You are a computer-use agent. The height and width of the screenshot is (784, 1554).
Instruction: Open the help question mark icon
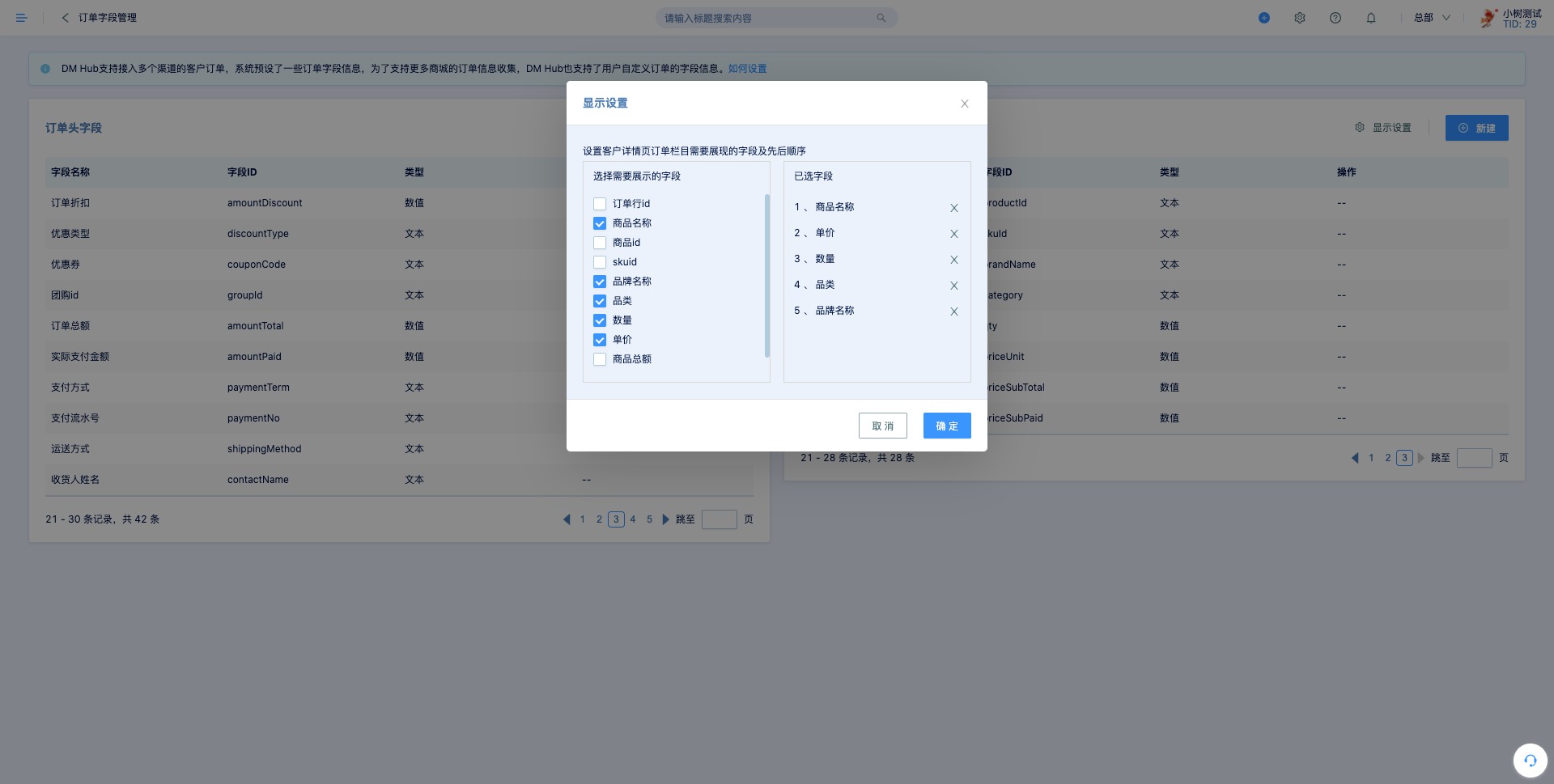click(x=1335, y=18)
